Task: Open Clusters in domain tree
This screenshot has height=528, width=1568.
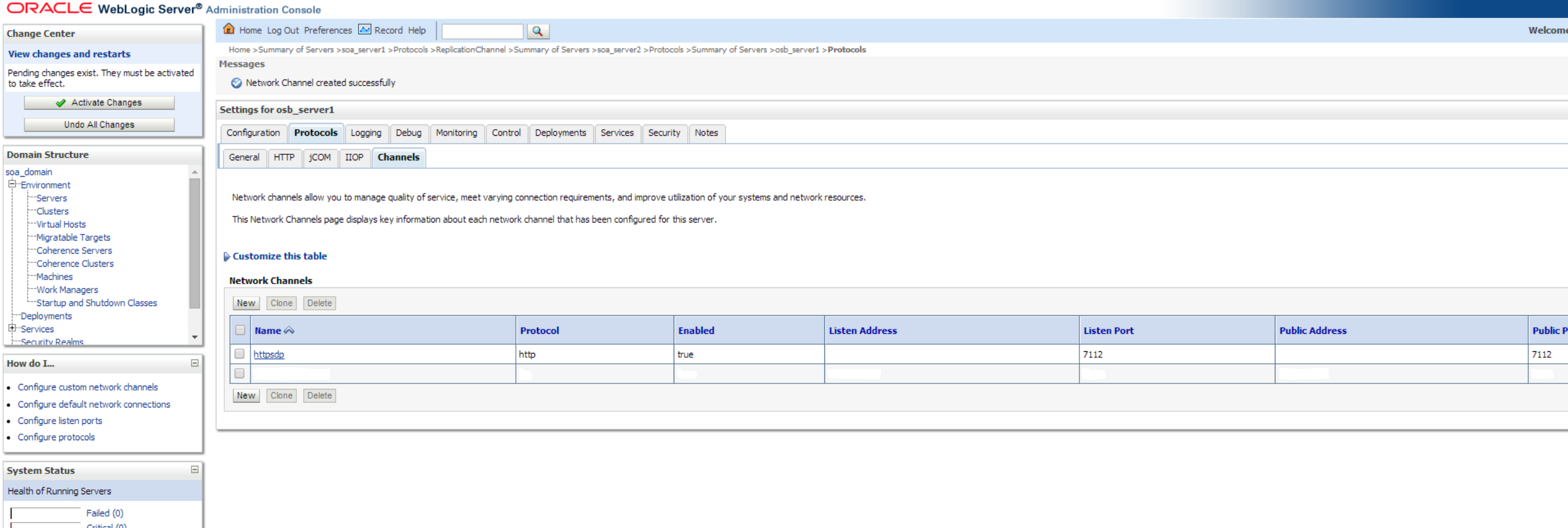Action: tap(52, 211)
